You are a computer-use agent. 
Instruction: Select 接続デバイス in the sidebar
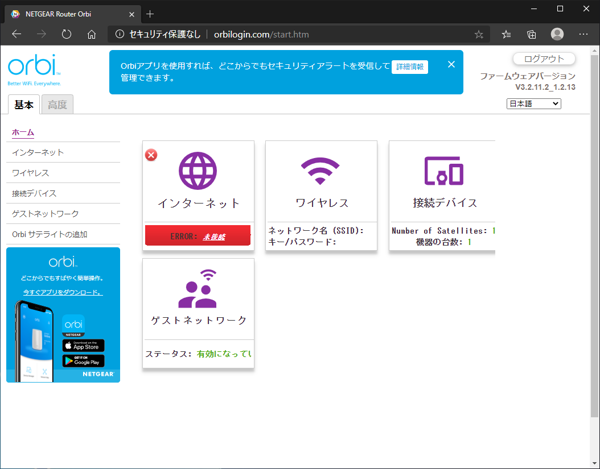tap(34, 194)
